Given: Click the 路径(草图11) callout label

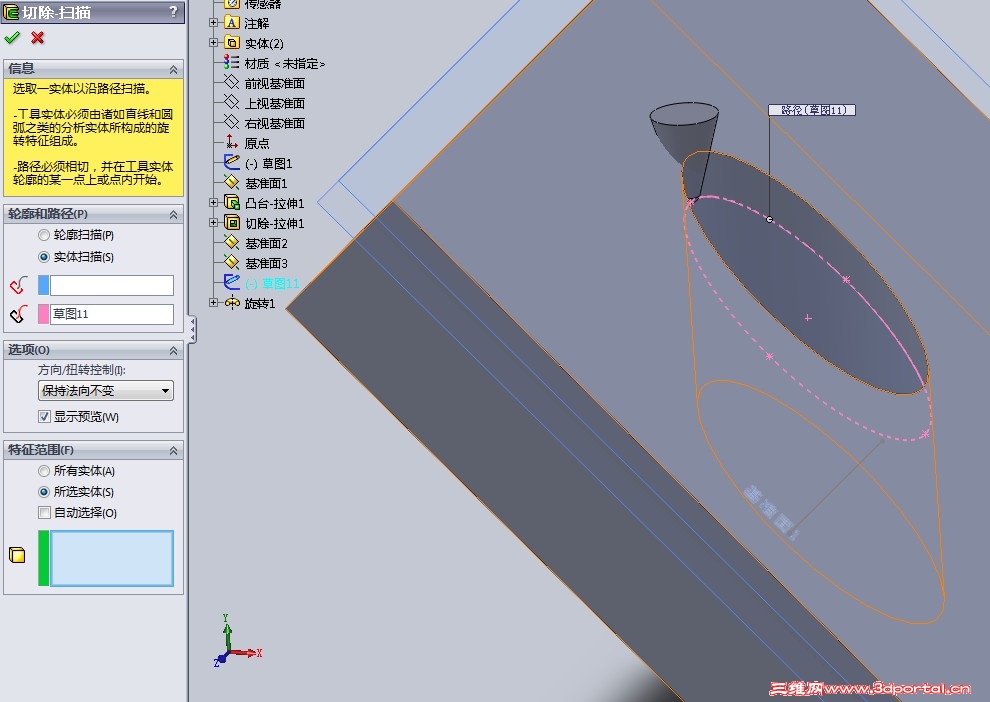Looking at the screenshot, I should pyautogui.click(x=812, y=110).
